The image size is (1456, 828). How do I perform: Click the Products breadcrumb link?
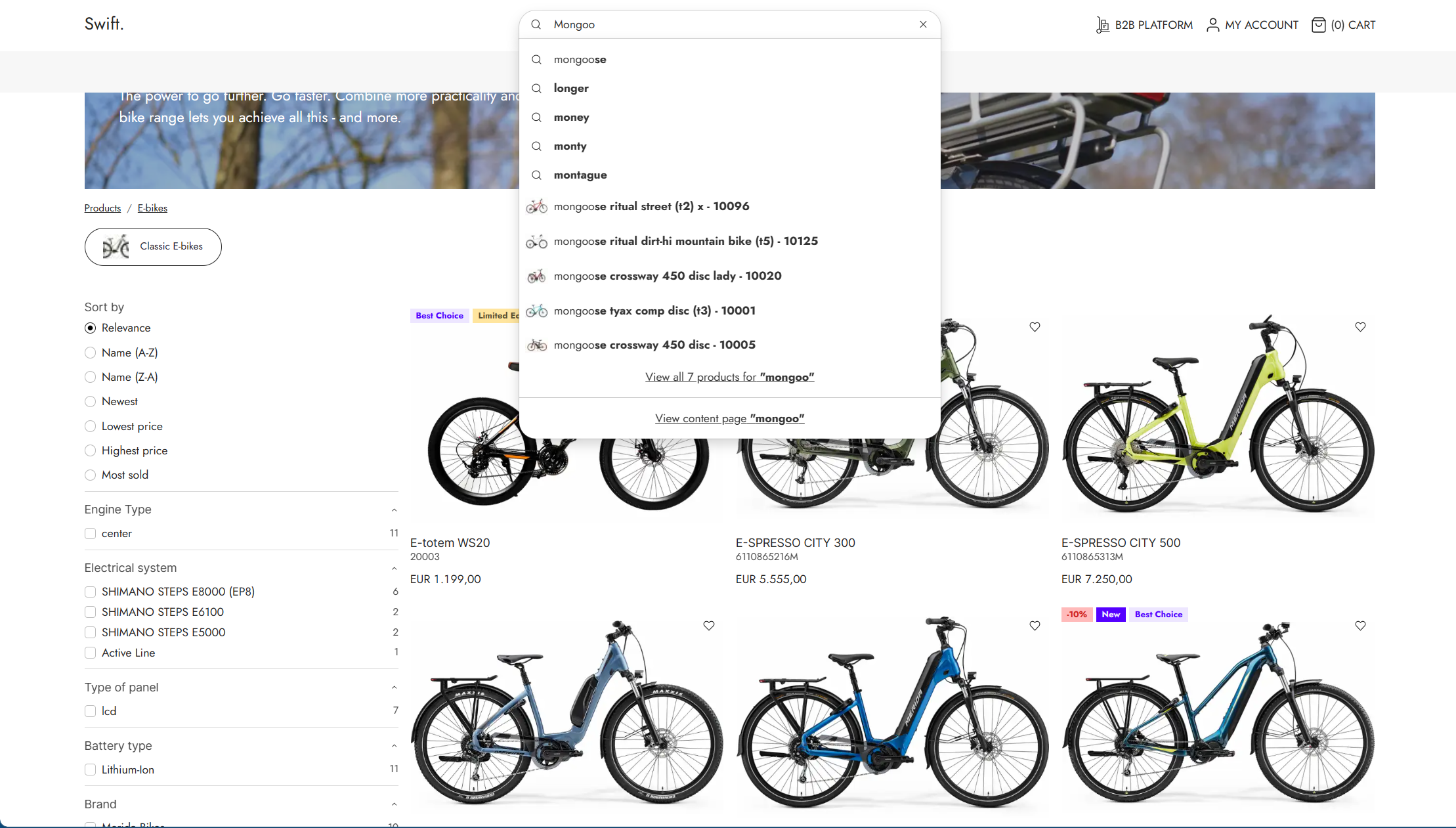click(x=102, y=208)
